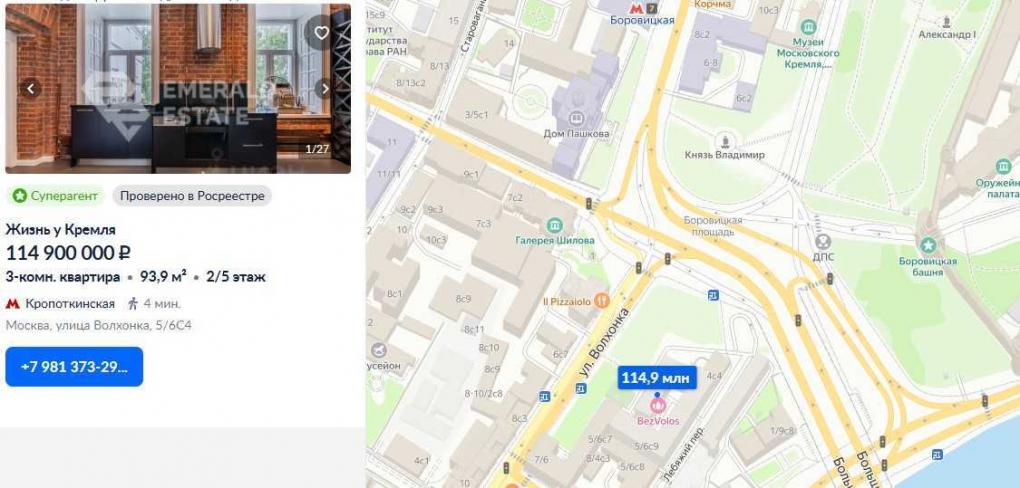
Task: Select the Боровицкая башня star marker
Action: coord(928,245)
